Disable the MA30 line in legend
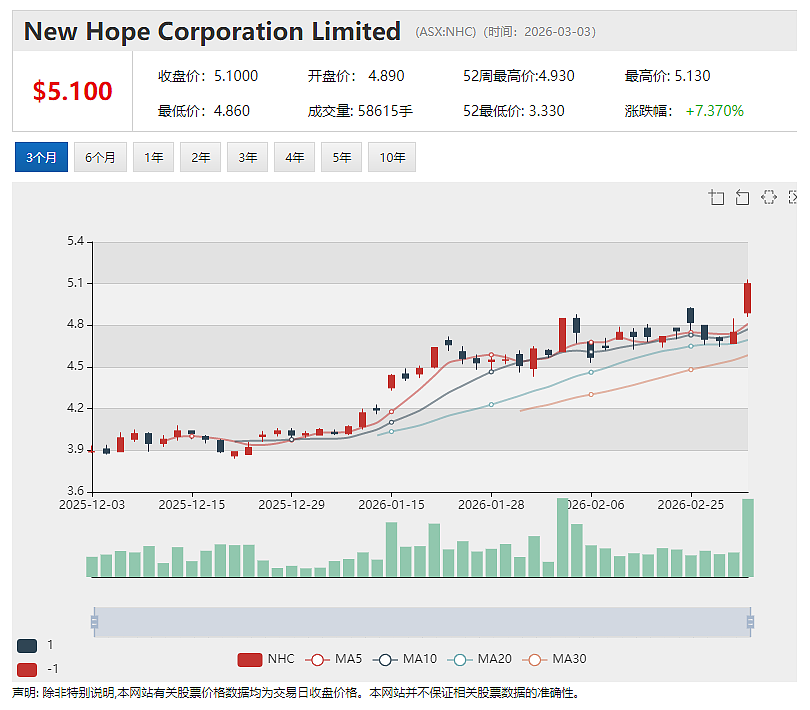This screenshot has height=710, width=810. [554, 659]
